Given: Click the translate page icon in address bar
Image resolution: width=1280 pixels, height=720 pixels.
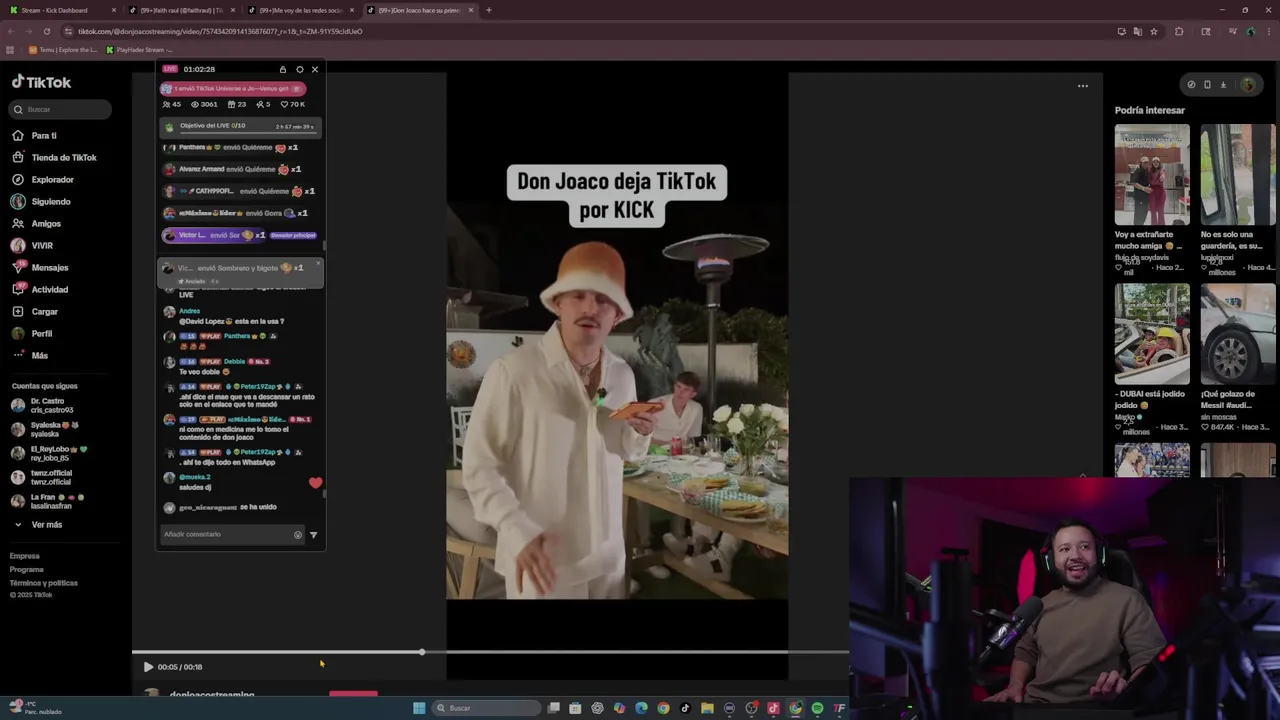Looking at the screenshot, I should click(x=1137, y=31).
